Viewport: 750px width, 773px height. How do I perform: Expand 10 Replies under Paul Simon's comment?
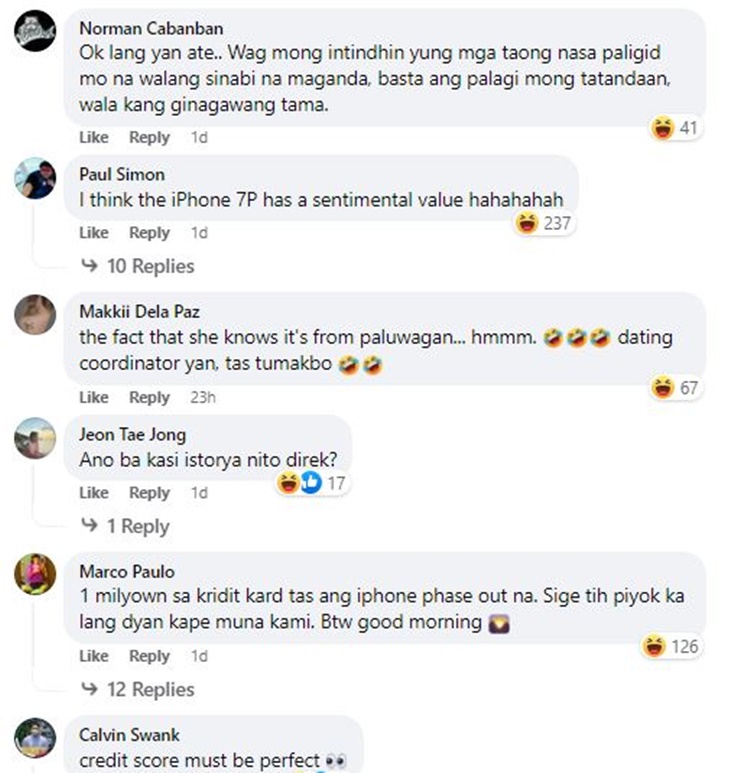click(x=138, y=266)
